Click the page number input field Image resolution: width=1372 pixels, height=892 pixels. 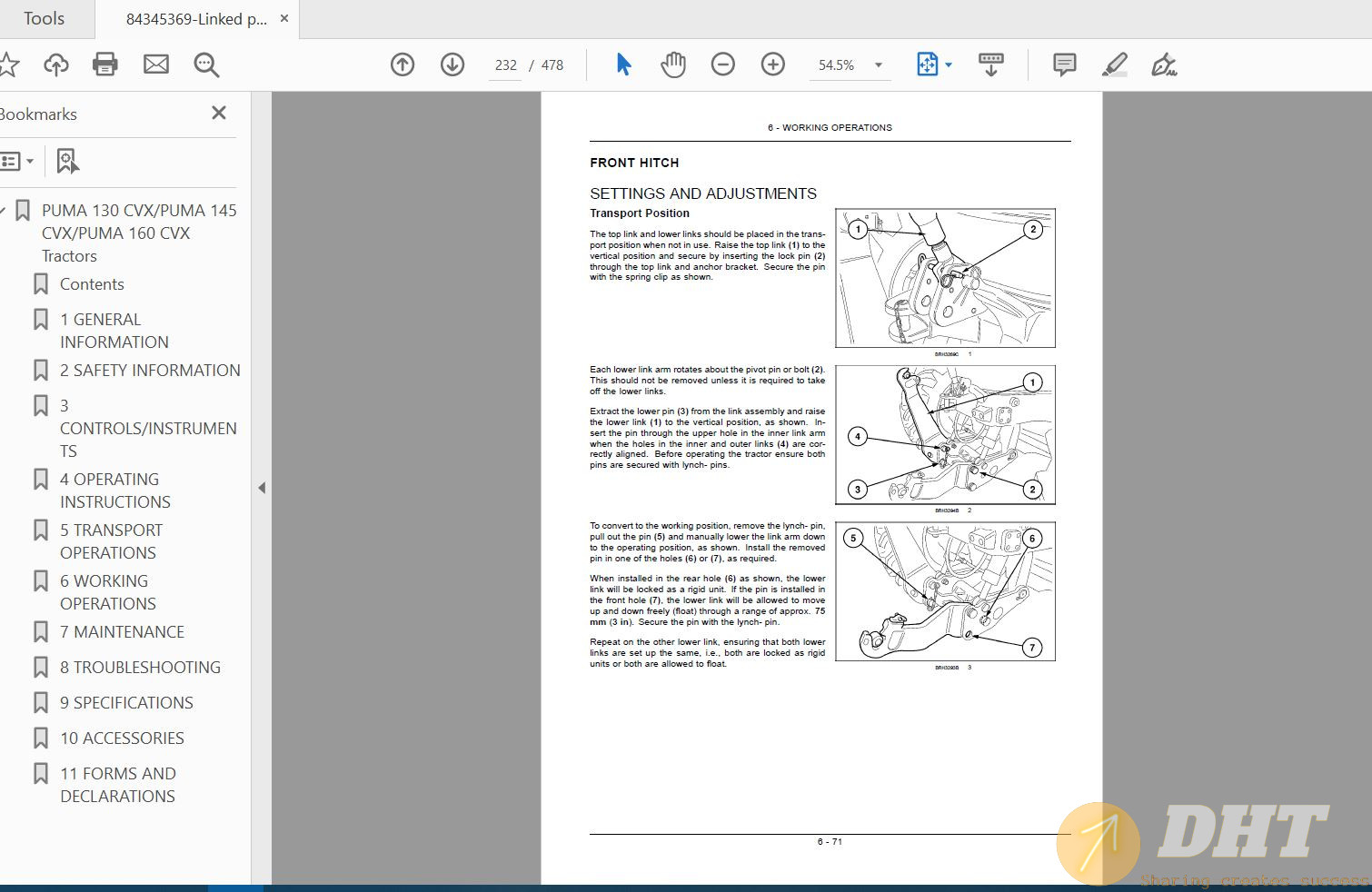505,65
